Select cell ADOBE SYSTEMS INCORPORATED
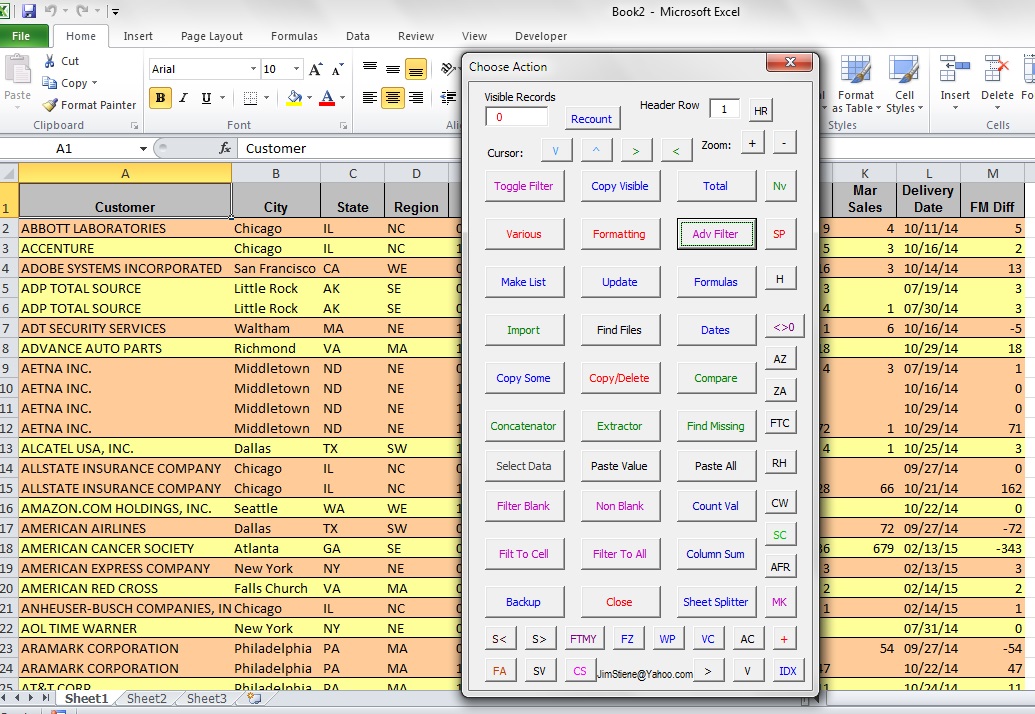The image size is (1035, 714). [125, 269]
